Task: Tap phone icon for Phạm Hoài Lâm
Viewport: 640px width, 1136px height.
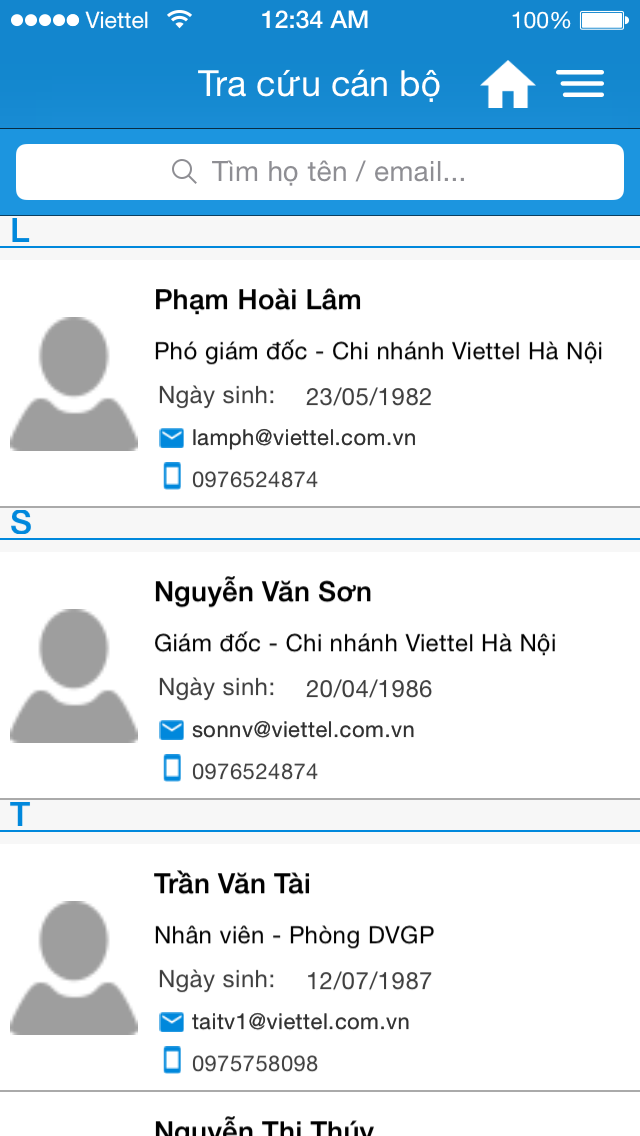Action: 172,477
